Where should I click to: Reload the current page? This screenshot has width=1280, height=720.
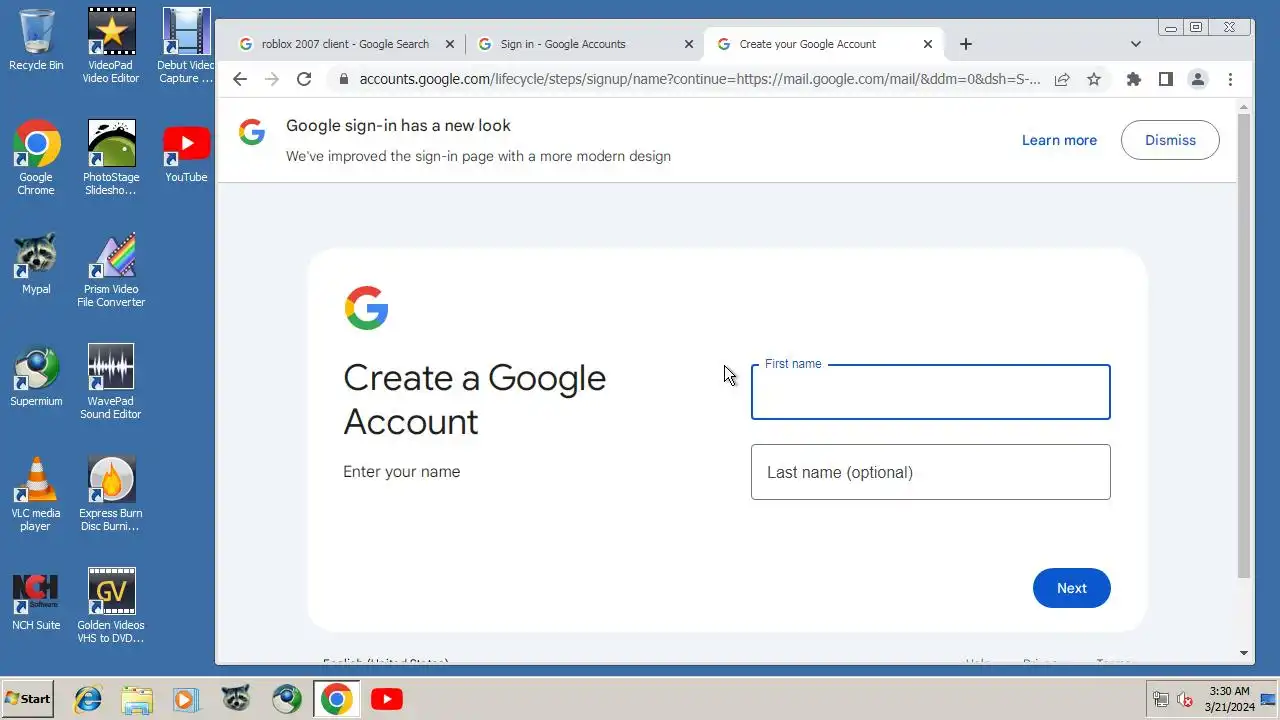(304, 79)
